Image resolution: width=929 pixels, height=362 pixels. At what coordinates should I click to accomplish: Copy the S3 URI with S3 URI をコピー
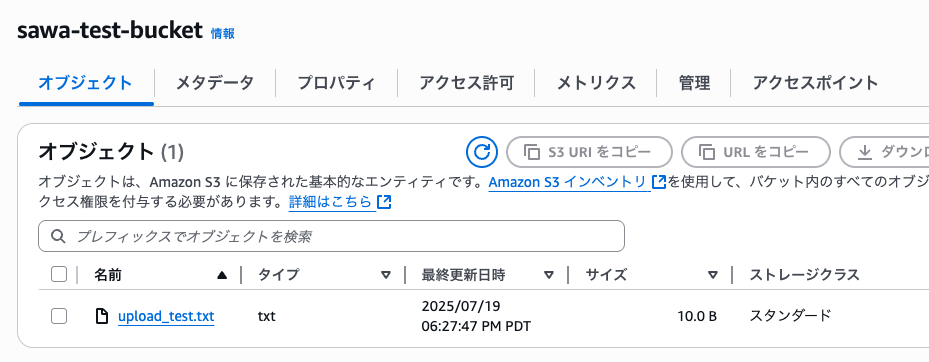589,152
